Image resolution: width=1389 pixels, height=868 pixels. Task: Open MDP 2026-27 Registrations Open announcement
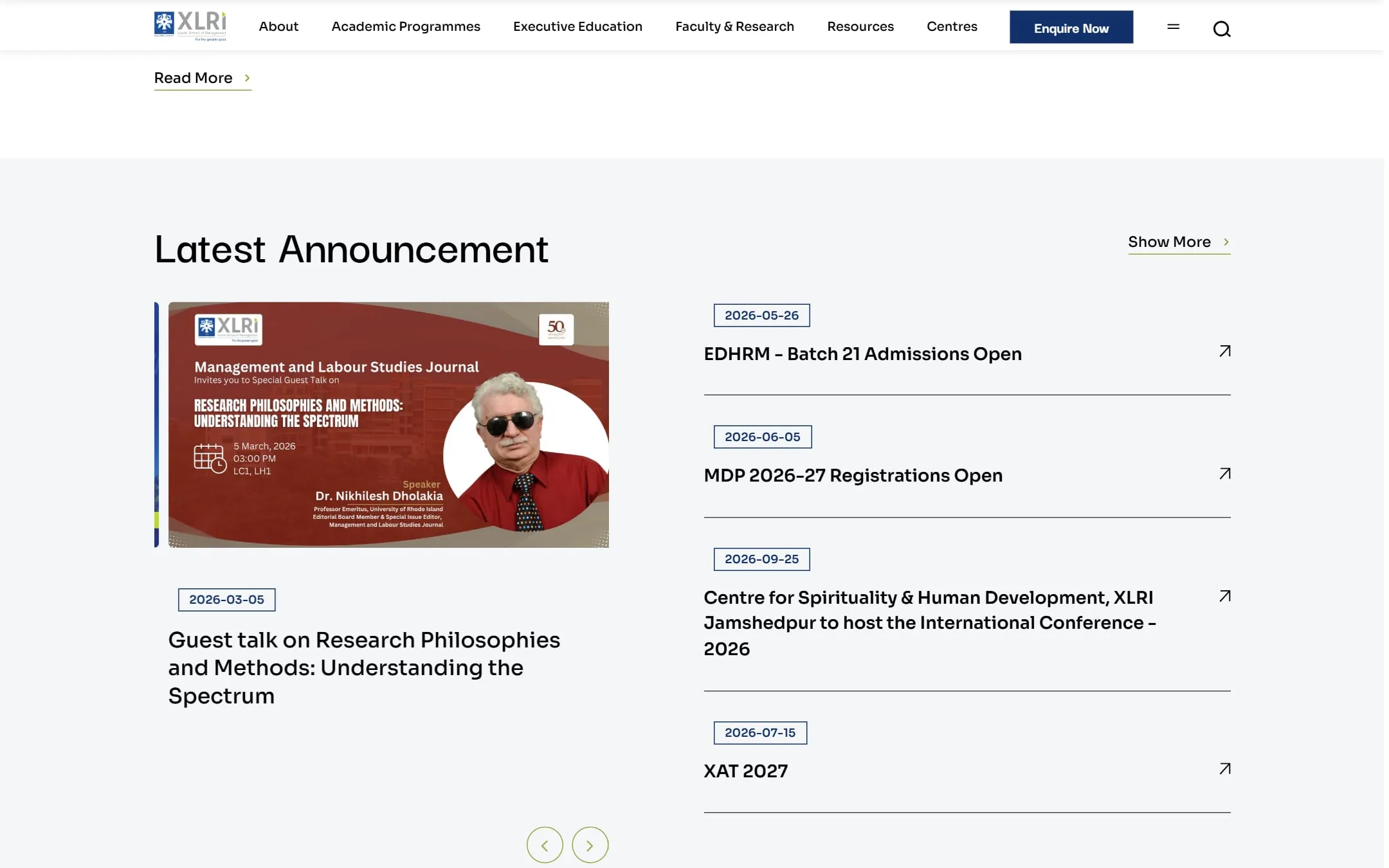(853, 475)
